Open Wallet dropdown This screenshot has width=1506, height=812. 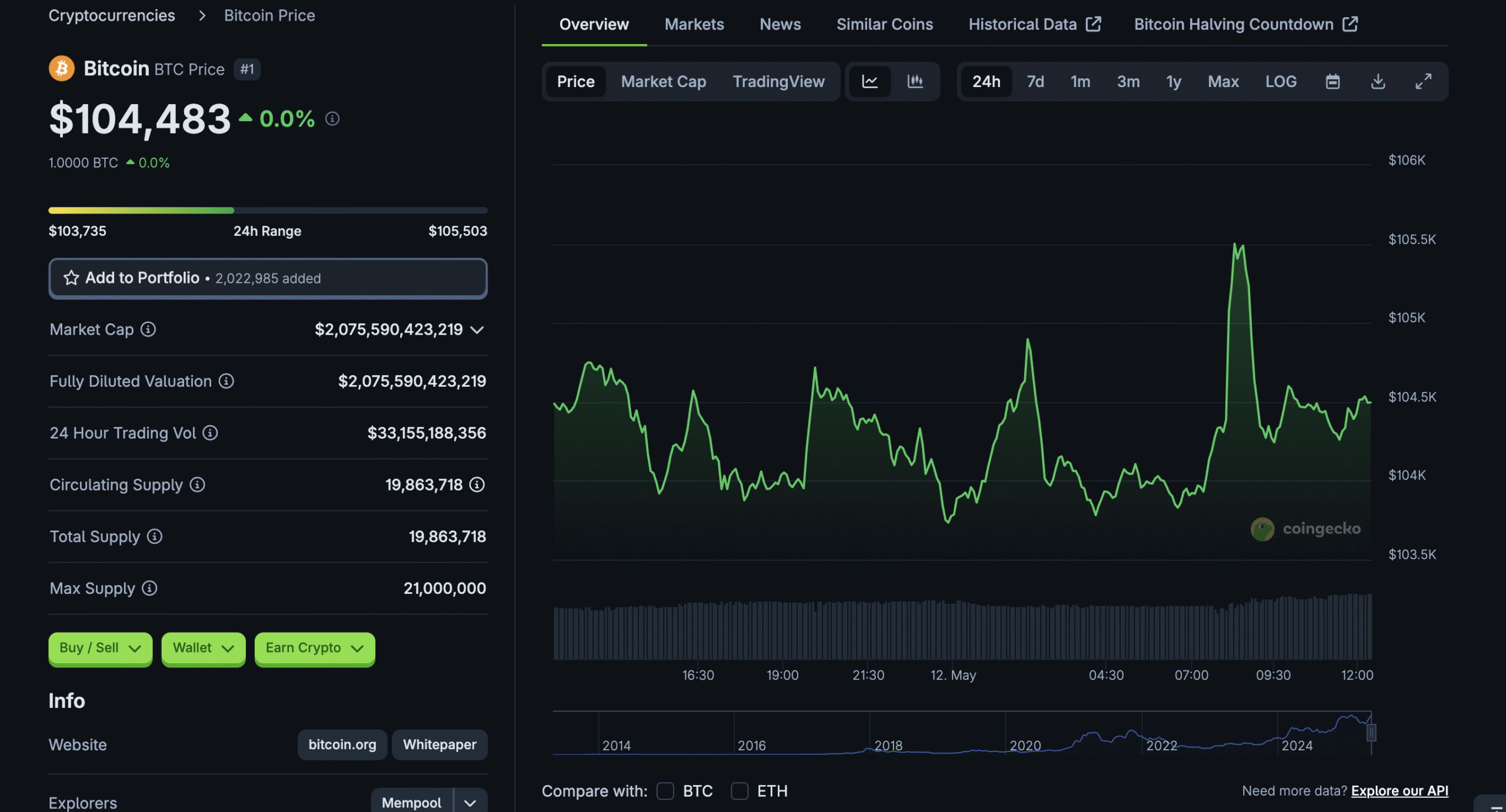(x=203, y=648)
